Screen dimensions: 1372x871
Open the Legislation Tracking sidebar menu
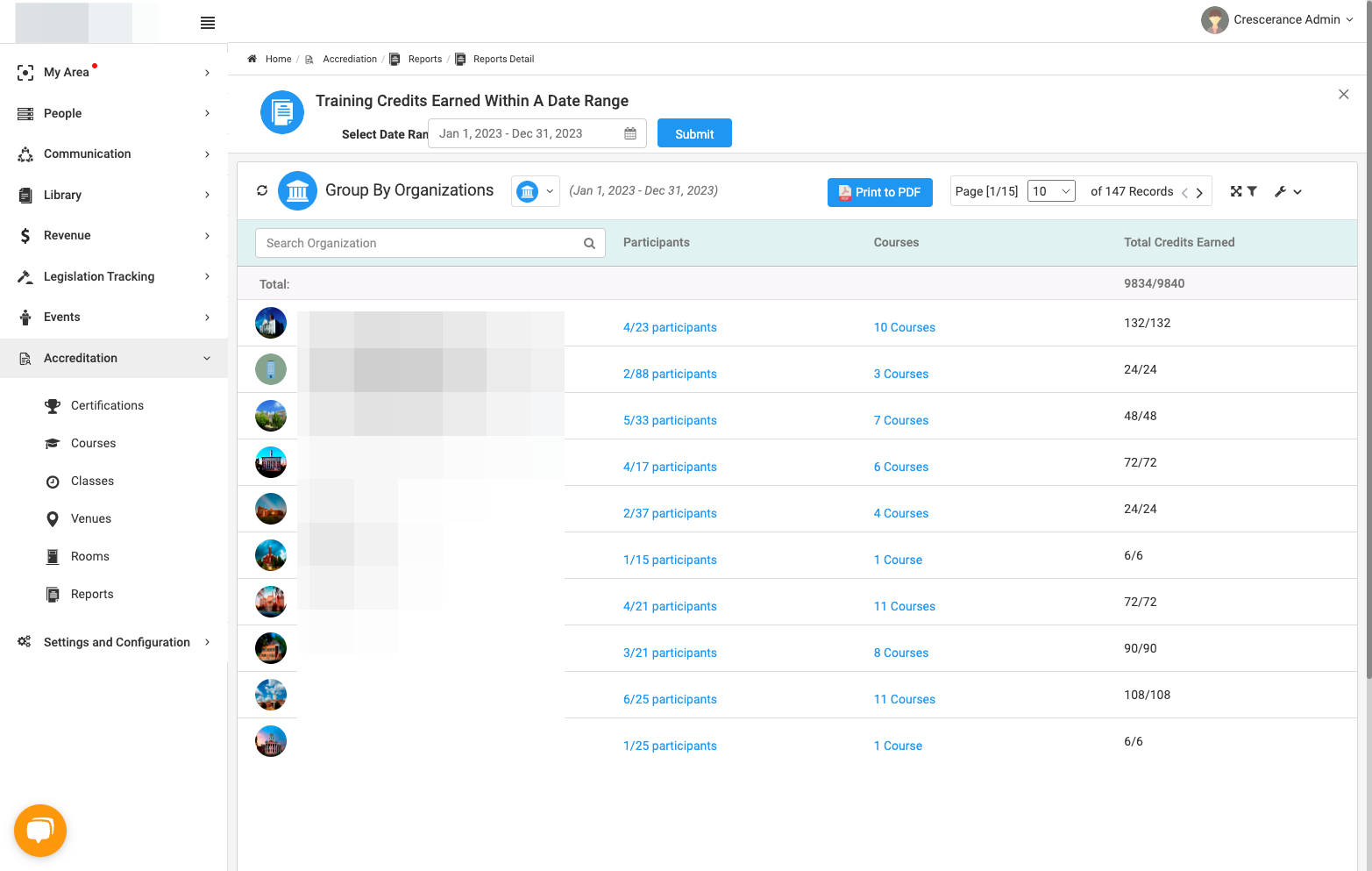114,276
